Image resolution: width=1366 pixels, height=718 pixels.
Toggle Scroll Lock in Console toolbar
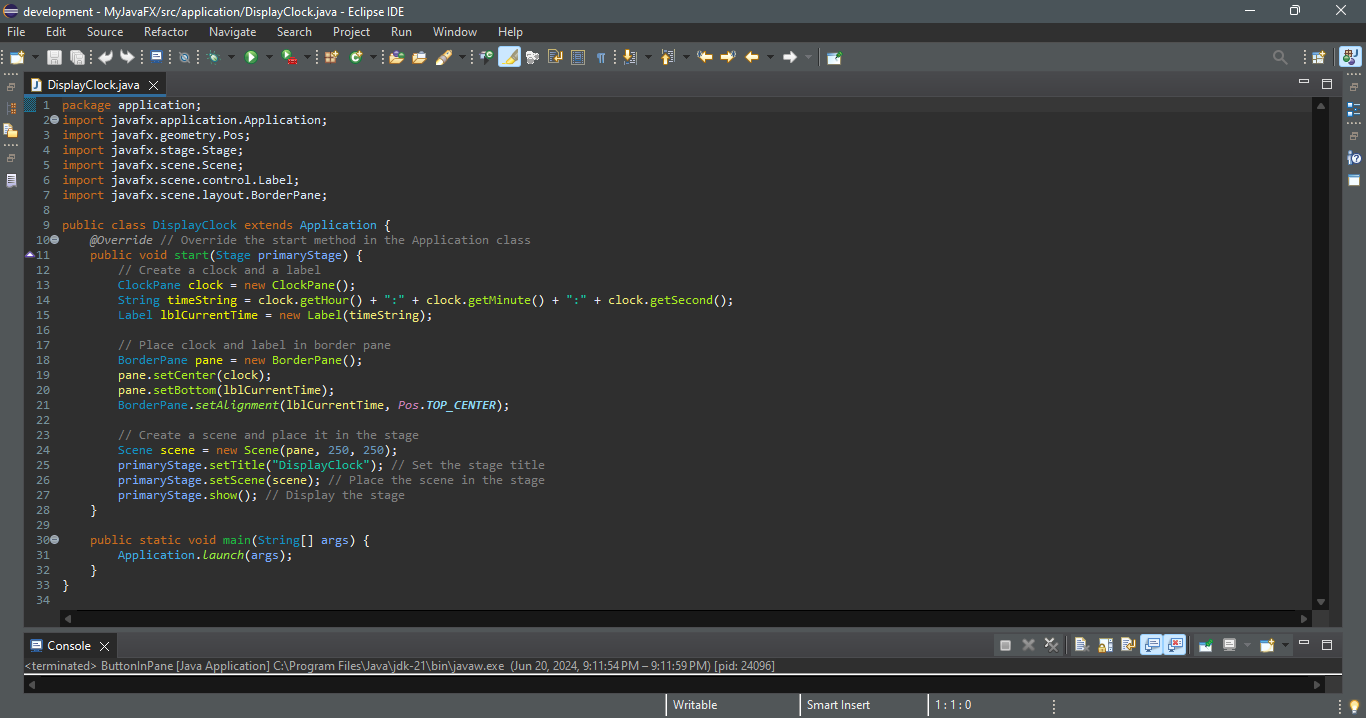click(x=1105, y=645)
